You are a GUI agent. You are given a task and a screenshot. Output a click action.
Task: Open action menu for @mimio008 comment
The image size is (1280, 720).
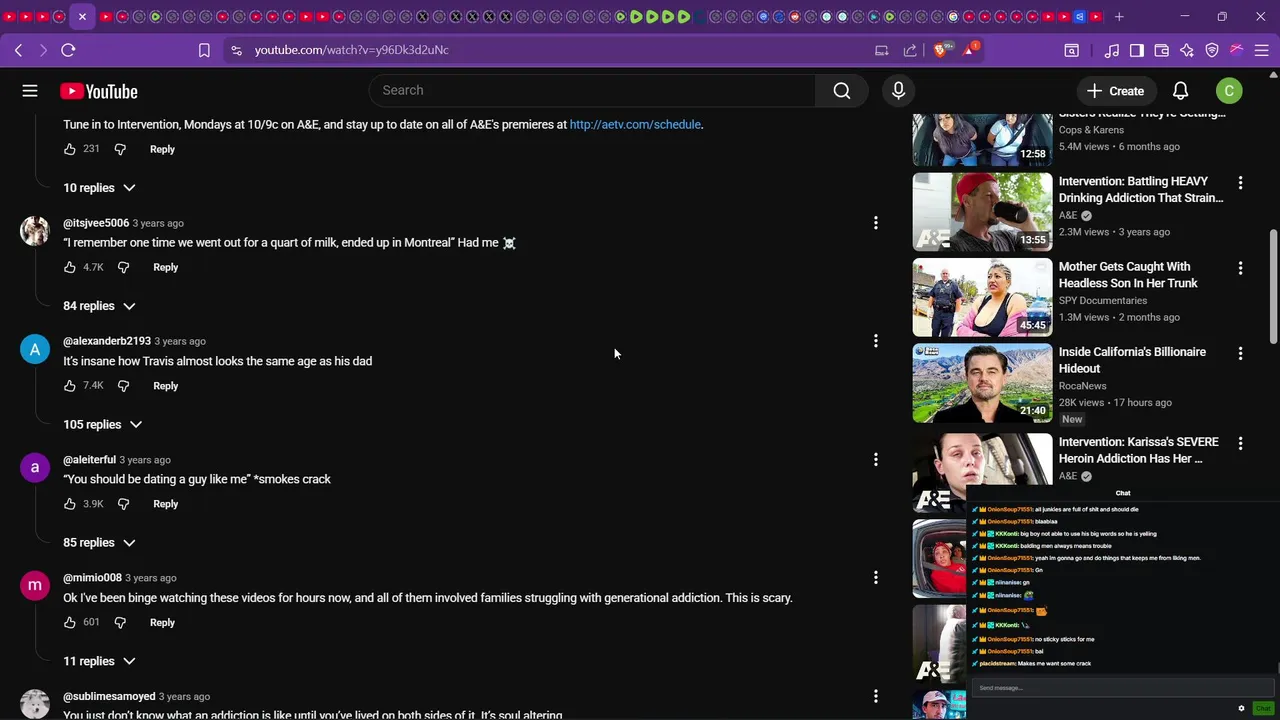click(x=875, y=578)
